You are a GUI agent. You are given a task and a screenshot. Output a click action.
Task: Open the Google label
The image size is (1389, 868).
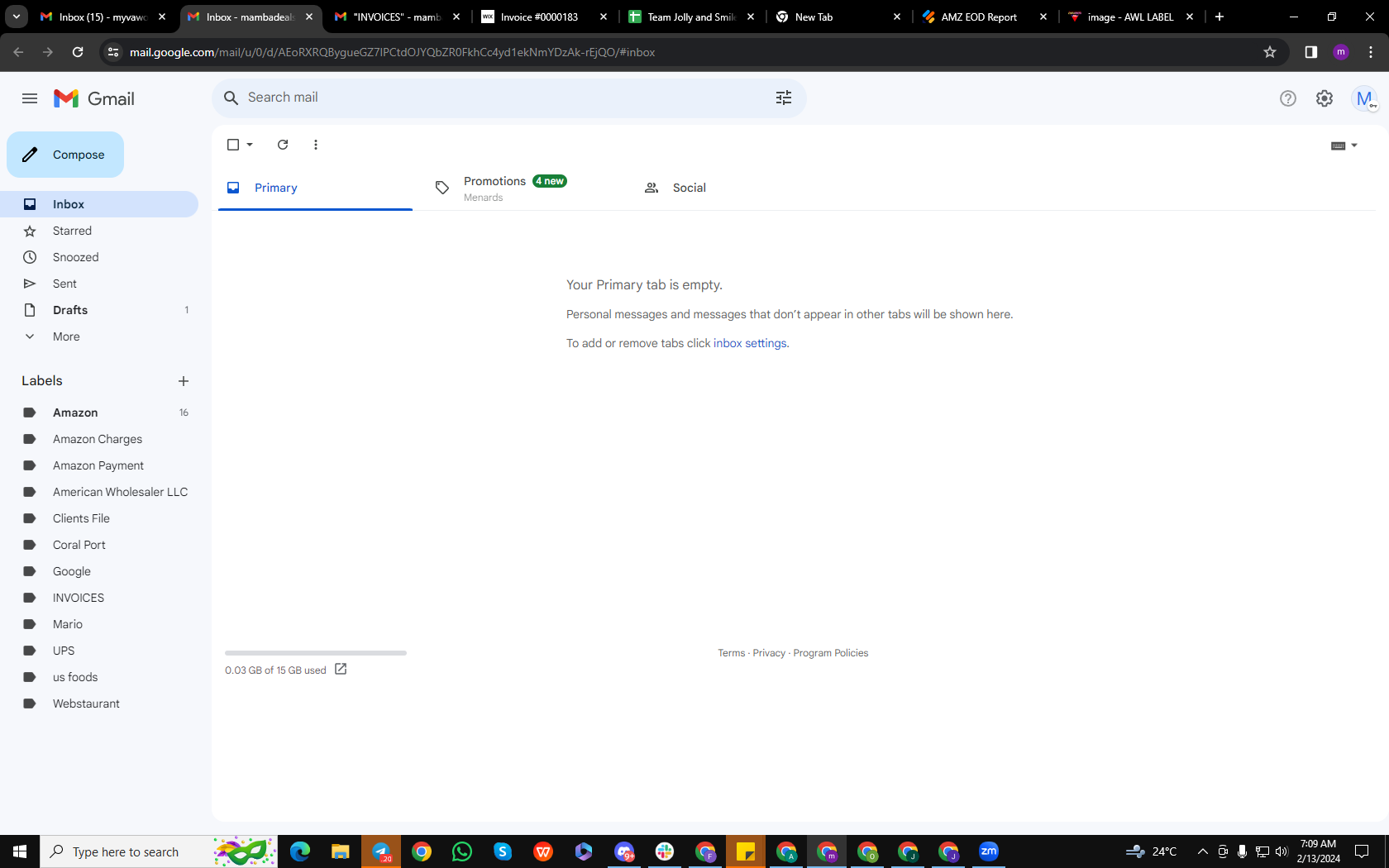[99, 571]
